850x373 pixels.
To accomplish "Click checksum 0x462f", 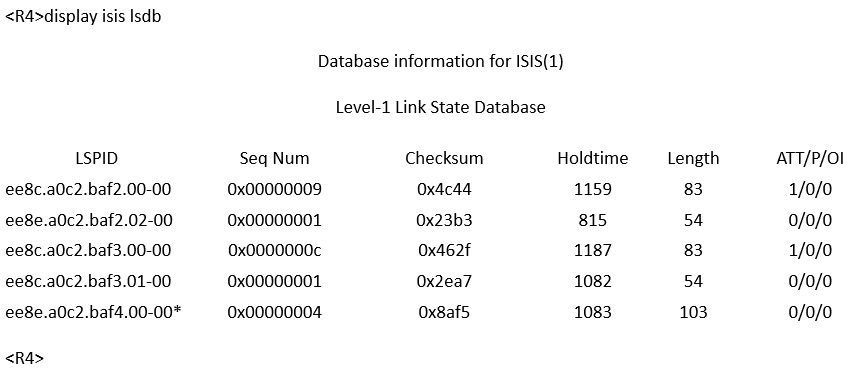I will tap(444, 250).
